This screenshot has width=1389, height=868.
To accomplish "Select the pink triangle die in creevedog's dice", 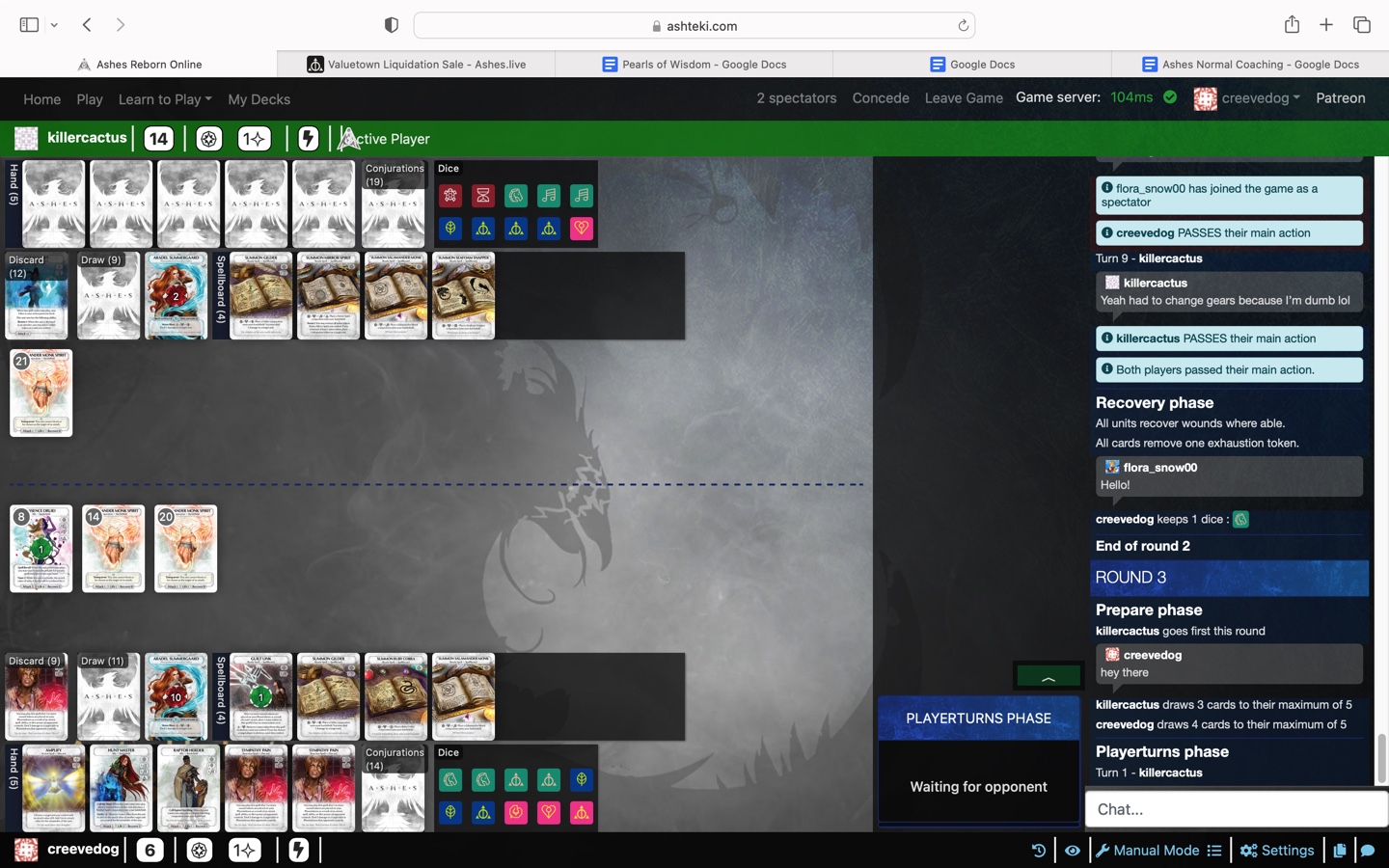I will click(x=582, y=812).
